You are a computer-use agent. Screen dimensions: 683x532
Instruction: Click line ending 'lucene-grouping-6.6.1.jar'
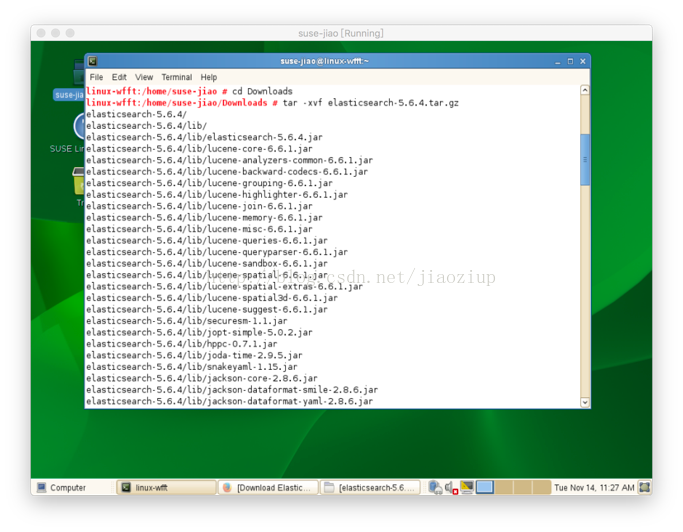click(x=210, y=183)
